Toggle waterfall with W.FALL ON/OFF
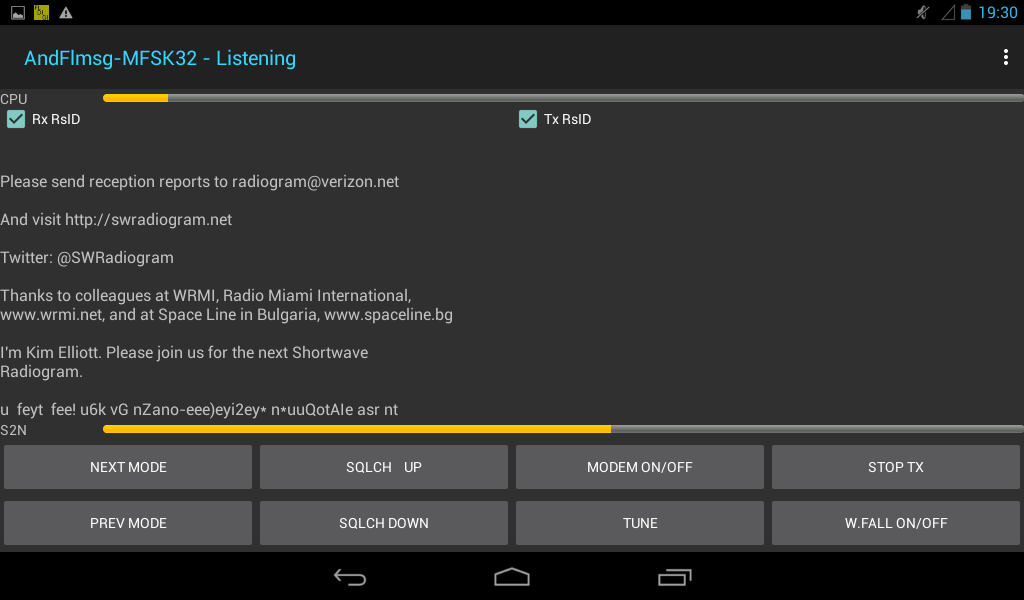Image resolution: width=1024 pixels, height=600 pixels. [x=896, y=523]
